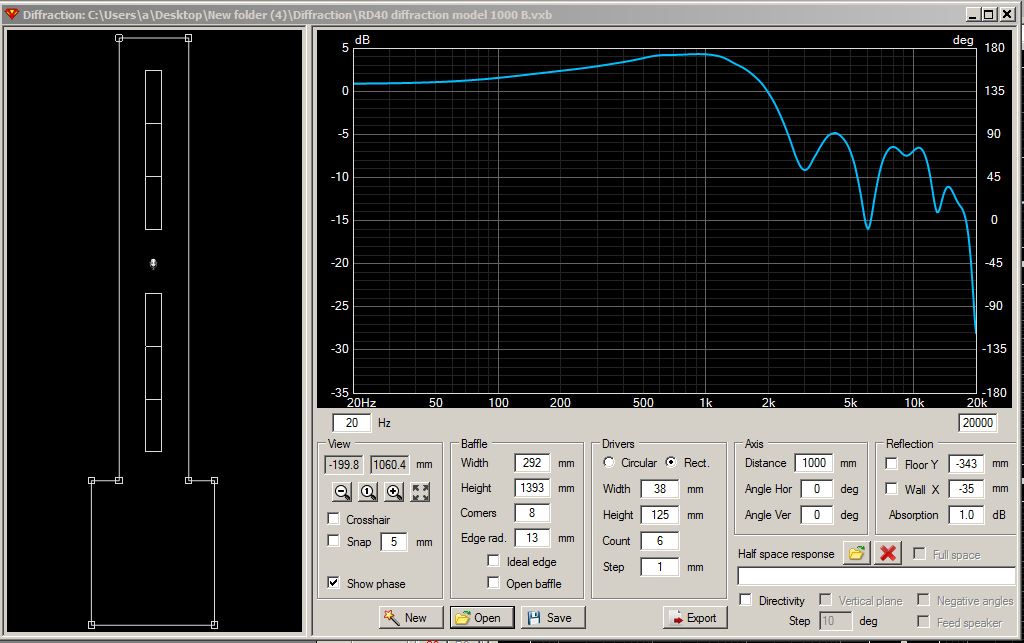Click the microphone marker on the baffle
1024x643 pixels.
coord(153,264)
